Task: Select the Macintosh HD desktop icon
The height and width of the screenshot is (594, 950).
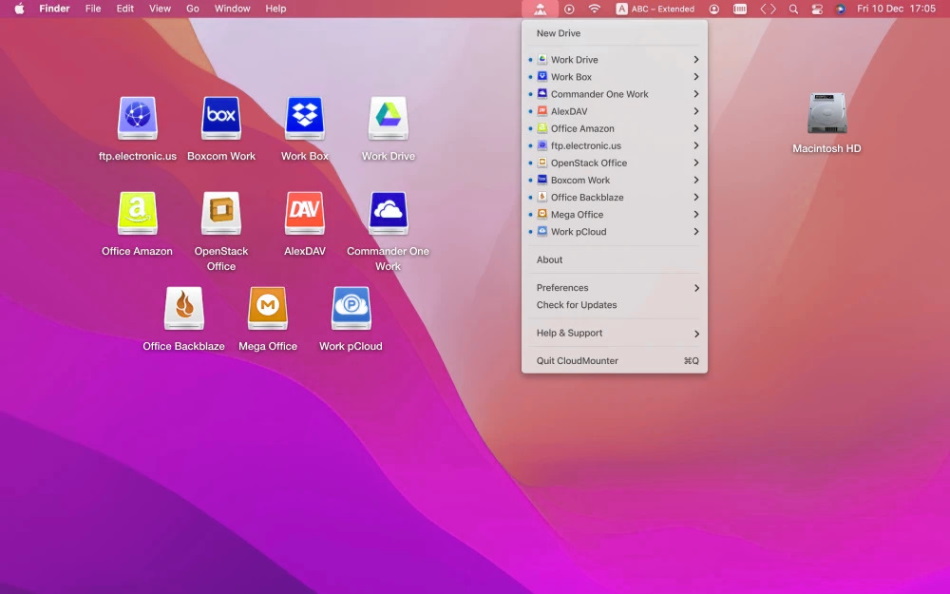Action: 827,113
